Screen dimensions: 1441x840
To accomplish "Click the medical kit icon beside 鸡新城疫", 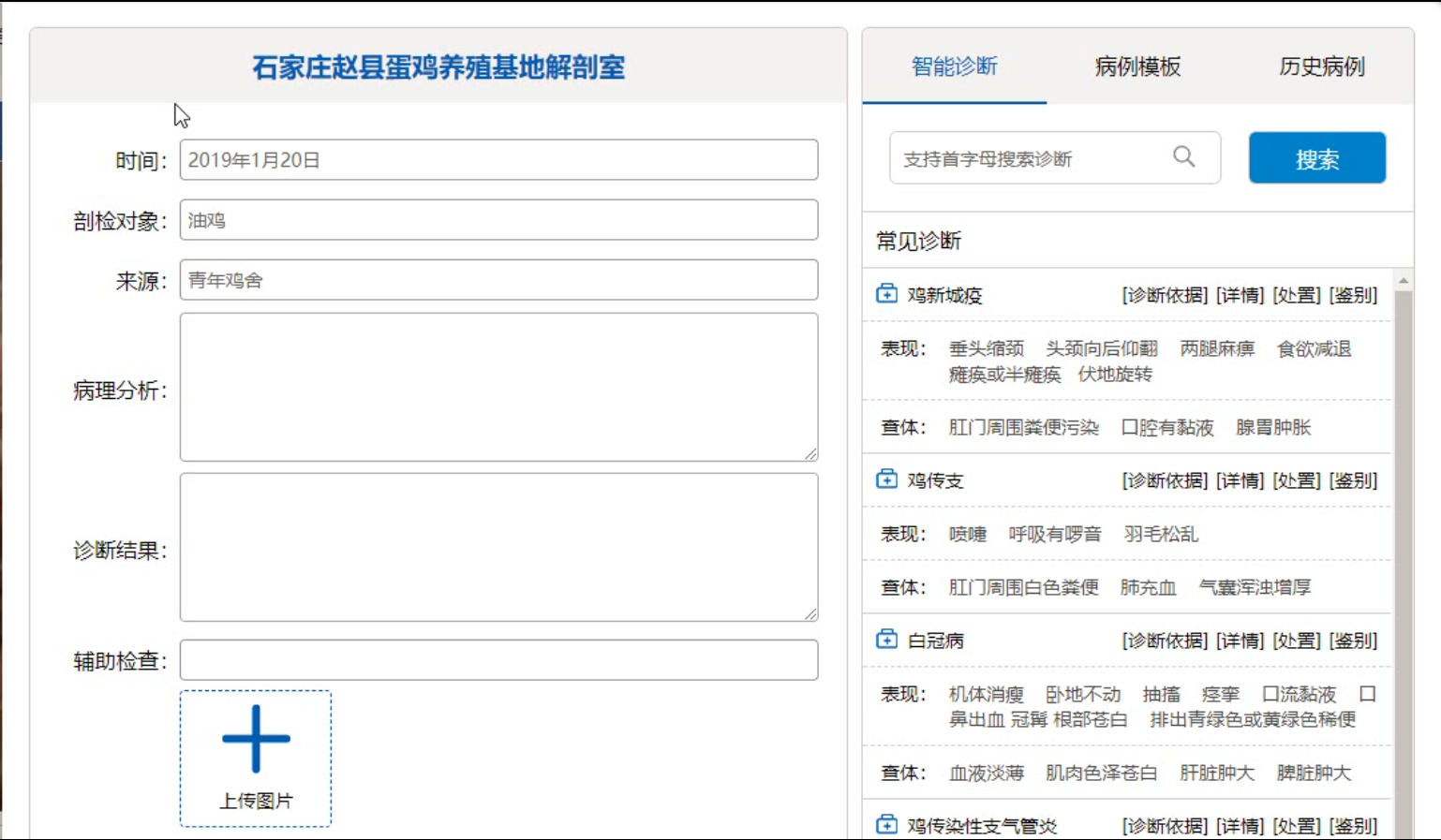I will (x=886, y=294).
